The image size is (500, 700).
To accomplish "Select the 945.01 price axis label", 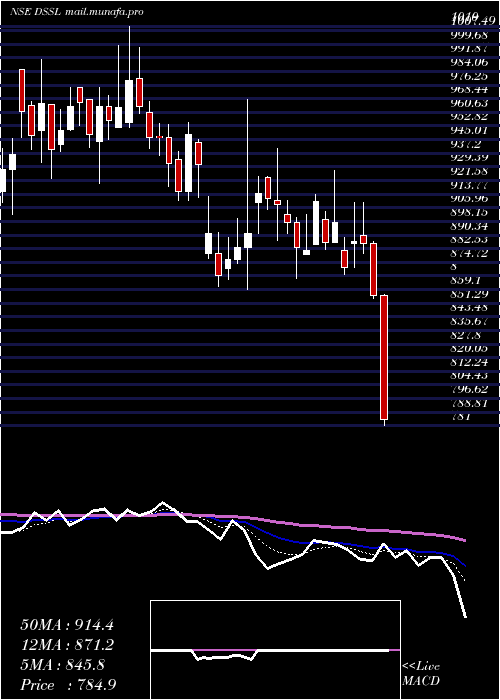I will click(470, 130).
